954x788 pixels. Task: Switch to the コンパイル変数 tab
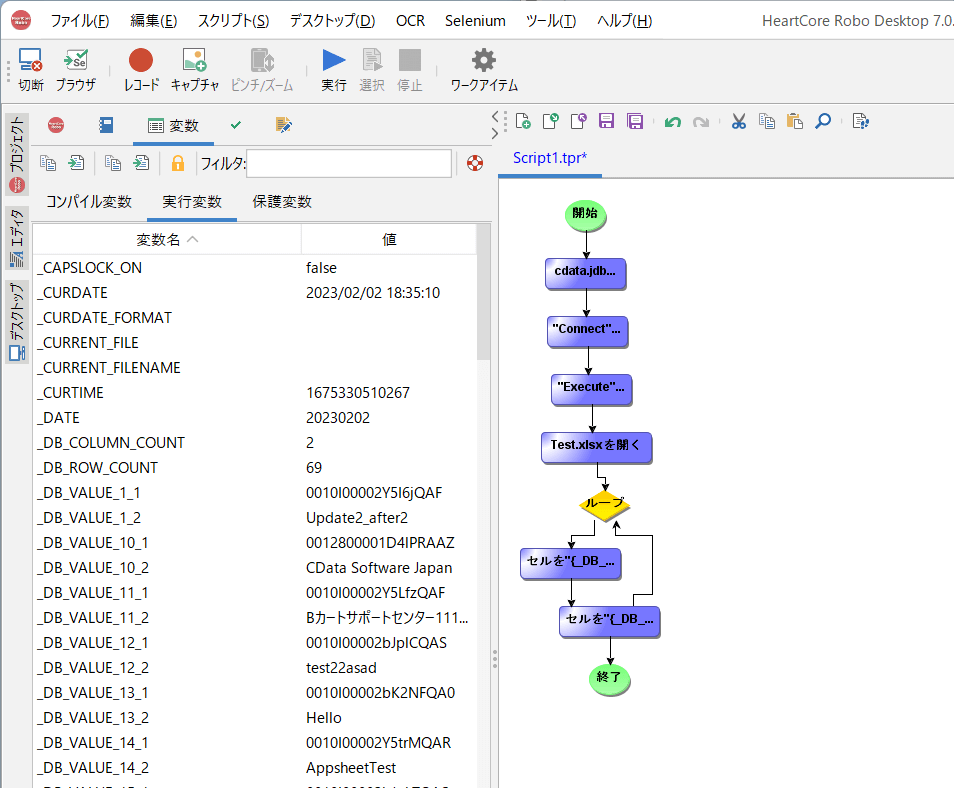click(x=89, y=202)
